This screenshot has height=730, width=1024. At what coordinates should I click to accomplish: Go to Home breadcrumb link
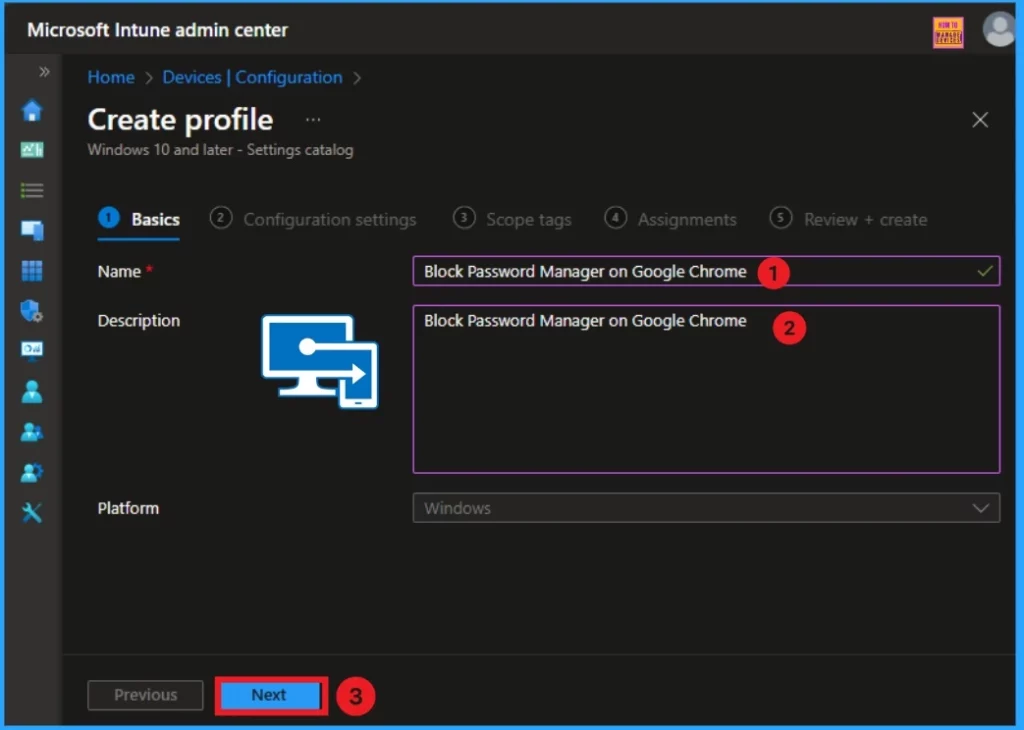click(111, 77)
